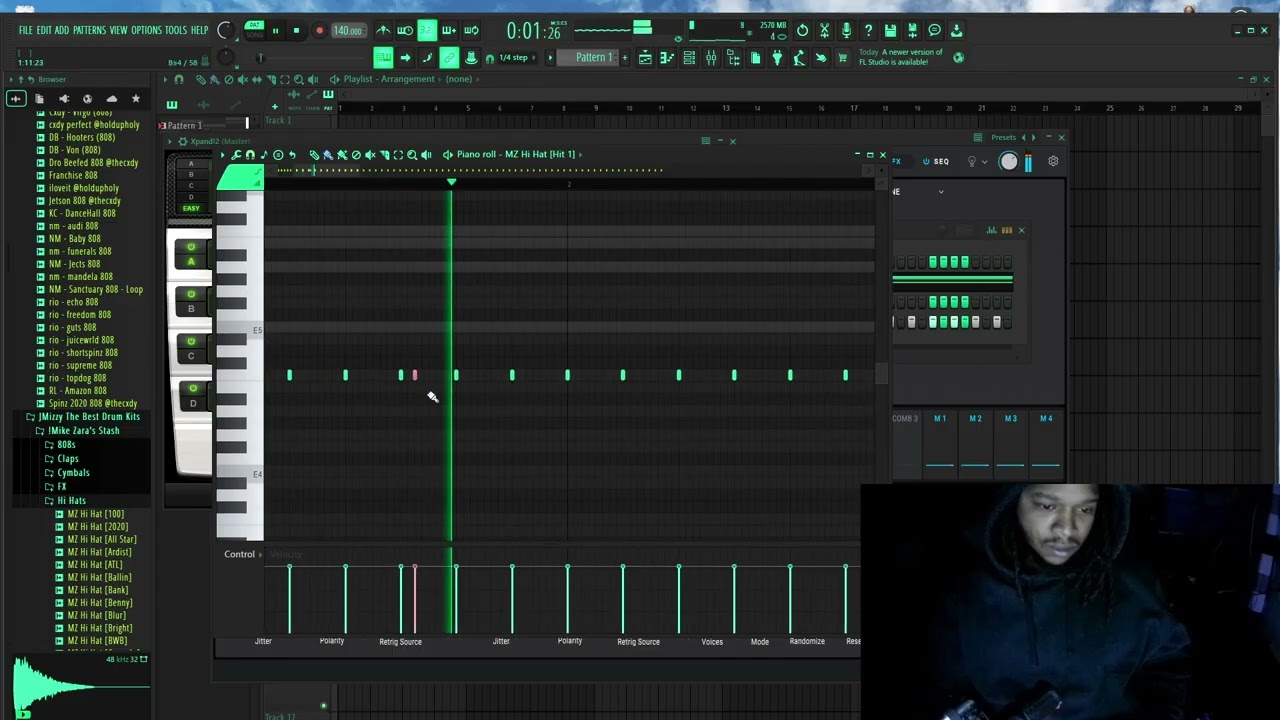Open the EDIT menu

click(x=44, y=30)
